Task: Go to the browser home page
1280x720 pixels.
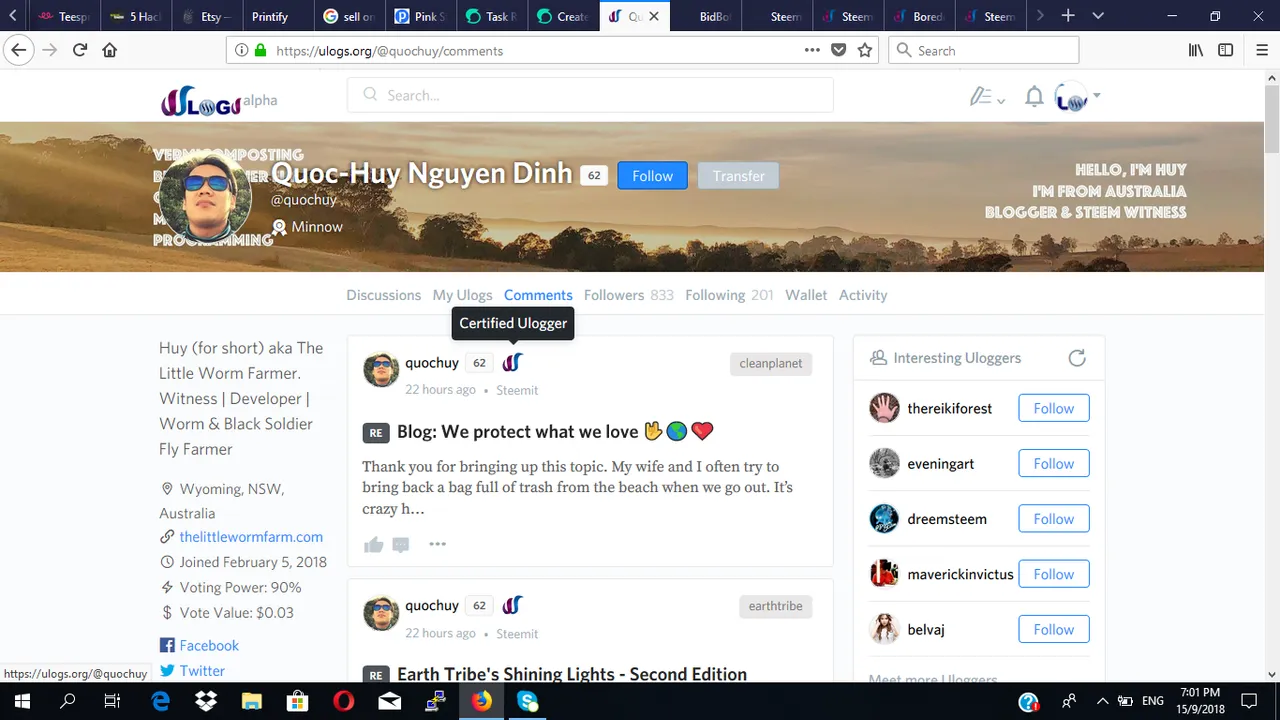Action: tap(110, 50)
